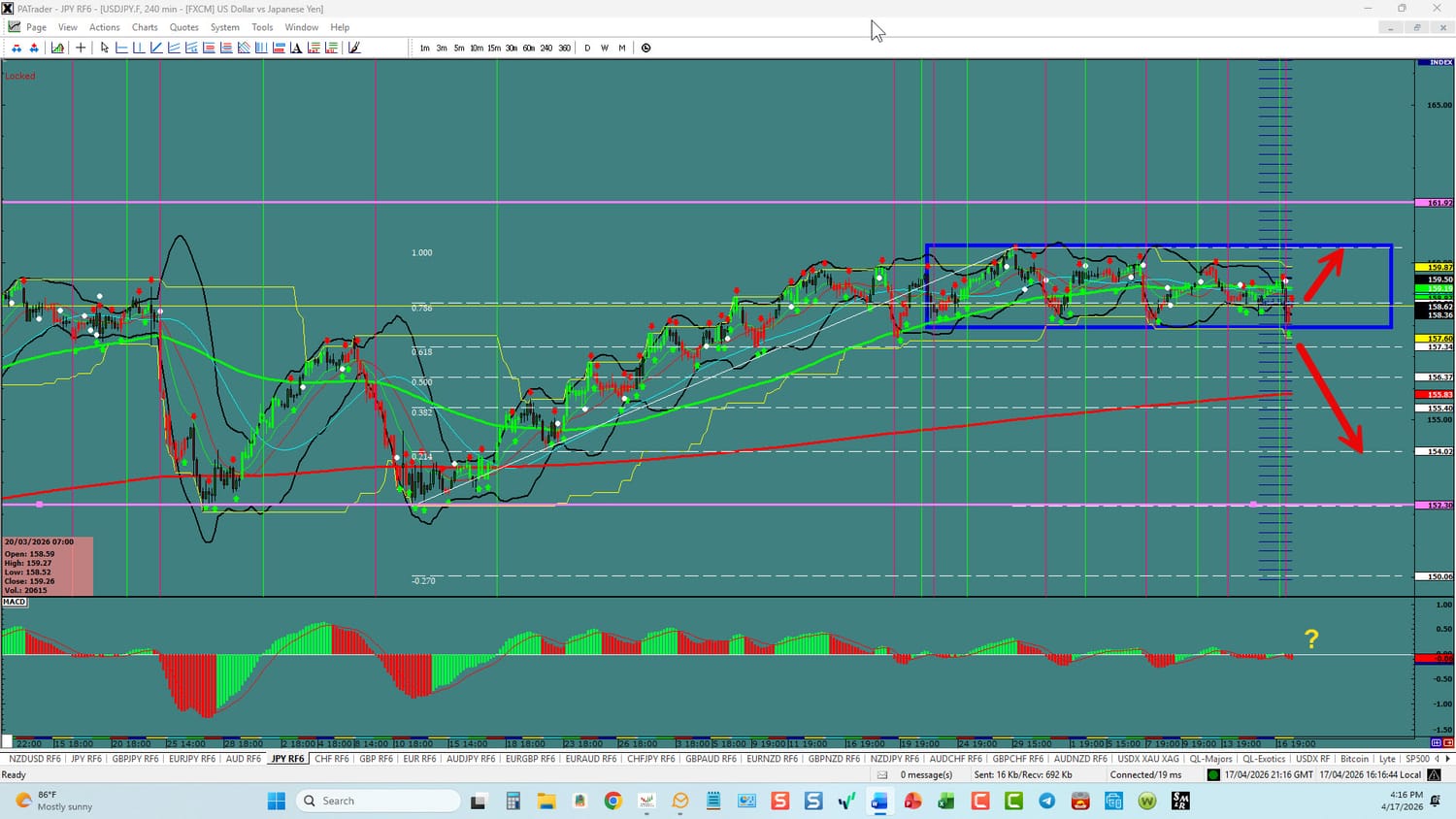Switch chart to 15m timeframe
Viewport: 1456px width, 819px height.
(x=494, y=48)
